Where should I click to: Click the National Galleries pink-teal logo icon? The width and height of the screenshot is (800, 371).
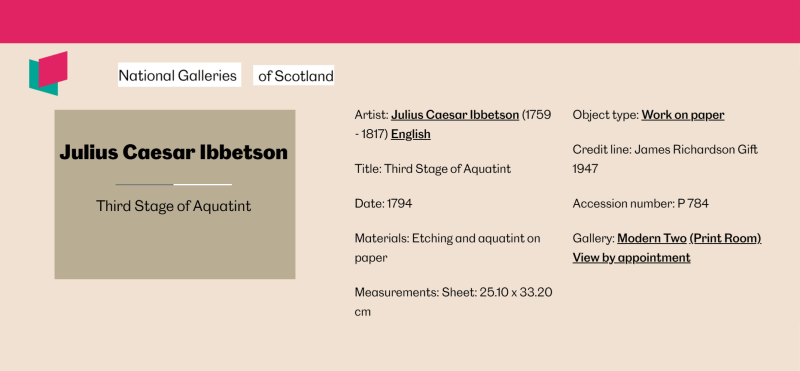point(48,73)
